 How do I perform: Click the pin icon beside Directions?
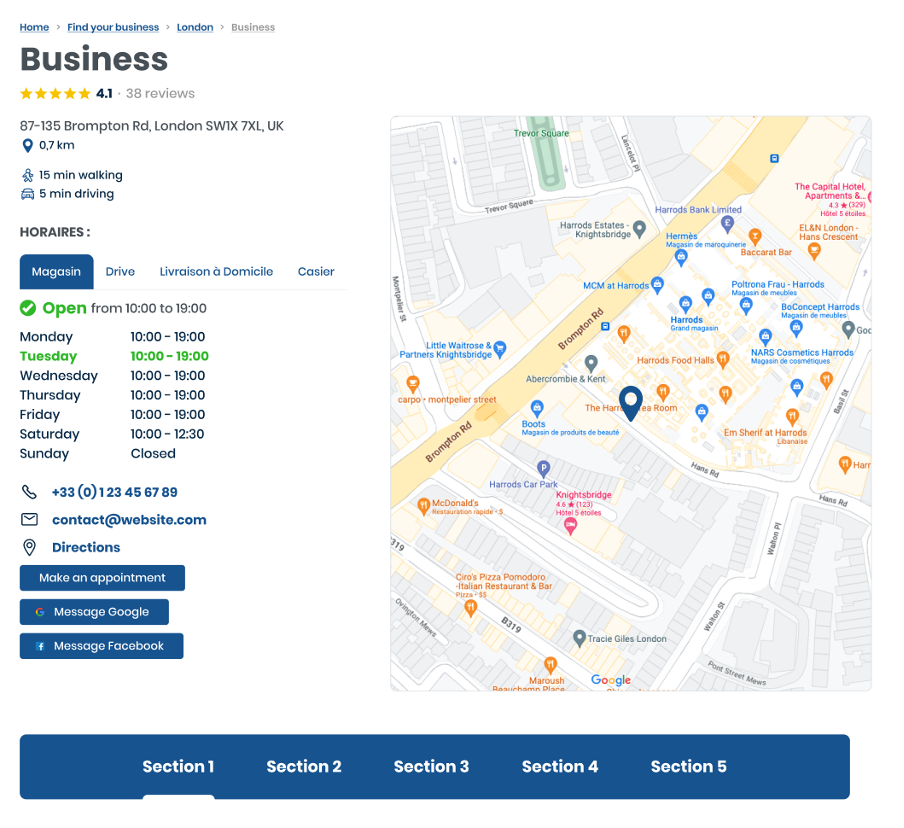coord(29,547)
